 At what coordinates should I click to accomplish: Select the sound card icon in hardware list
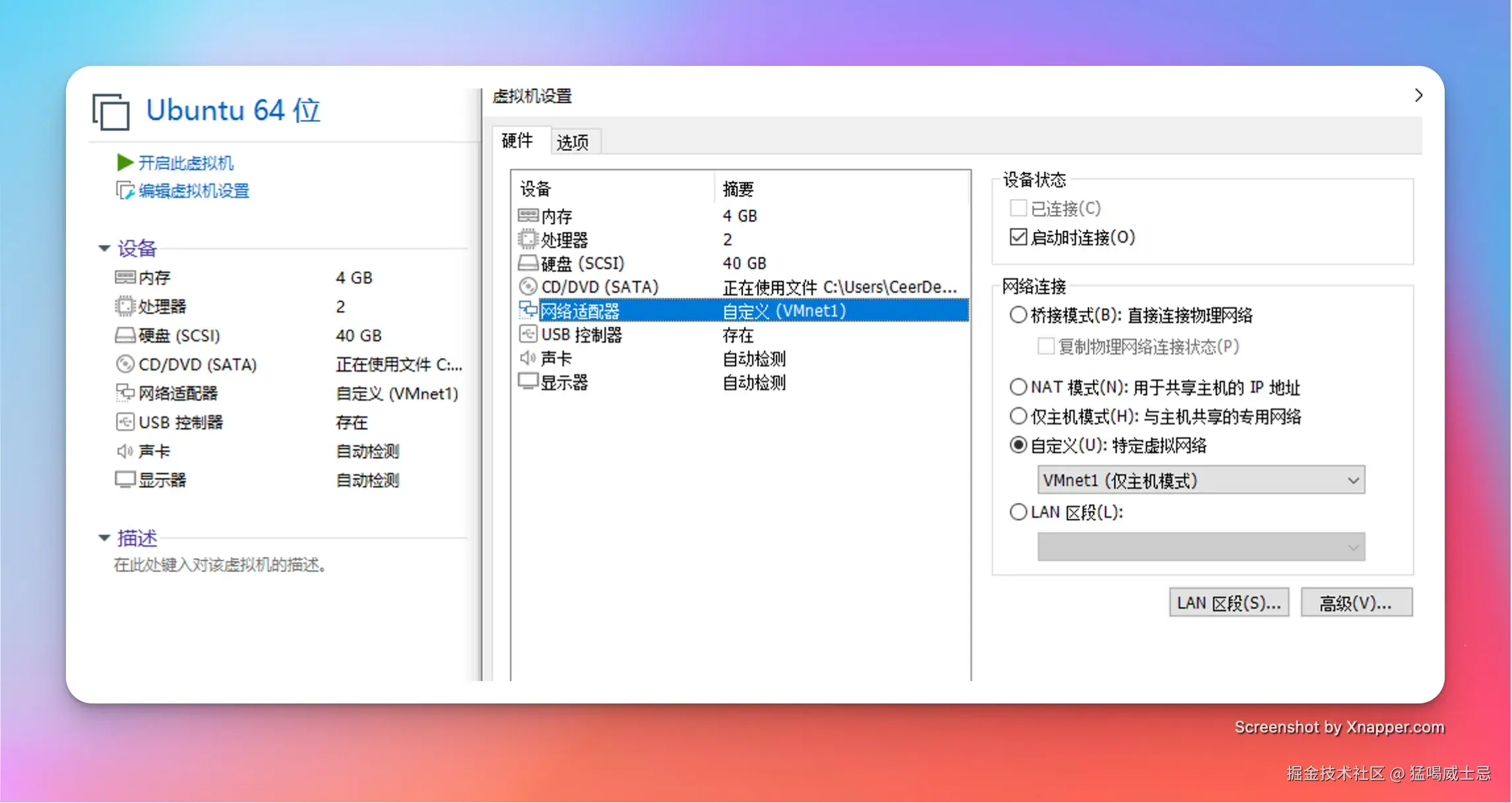(528, 358)
